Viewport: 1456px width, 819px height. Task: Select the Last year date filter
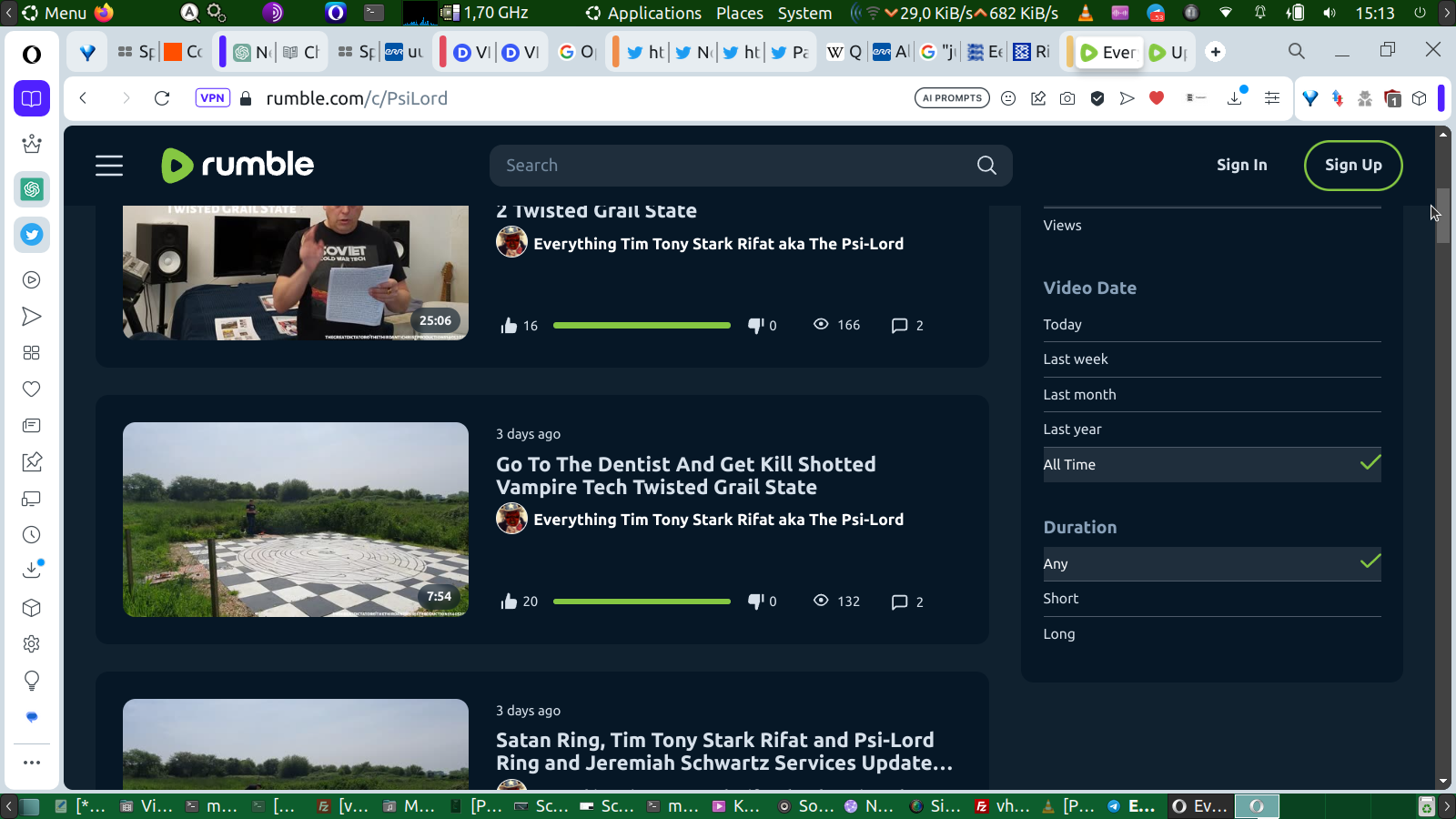click(1212, 430)
